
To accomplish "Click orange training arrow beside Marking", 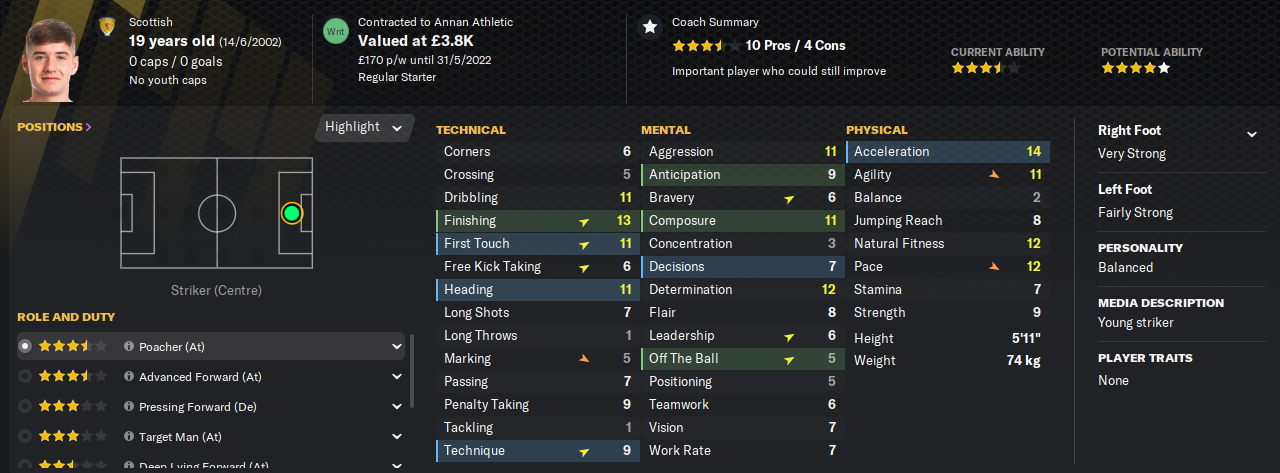I will (x=584, y=358).
